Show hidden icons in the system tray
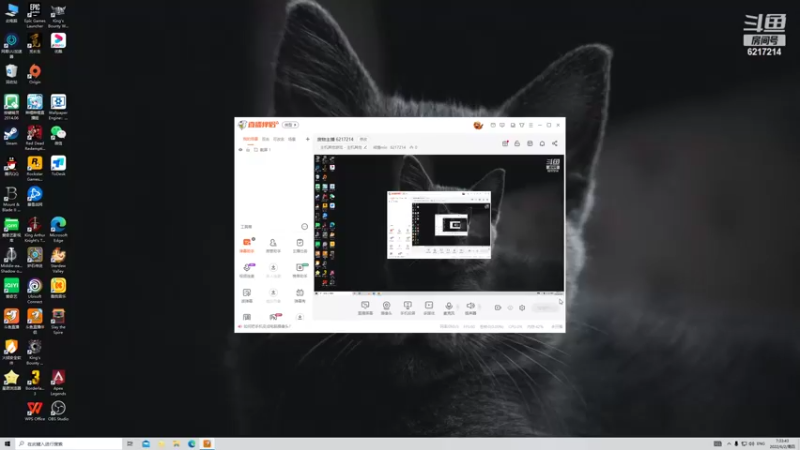The image size is (800, 450). pos(729,444)
